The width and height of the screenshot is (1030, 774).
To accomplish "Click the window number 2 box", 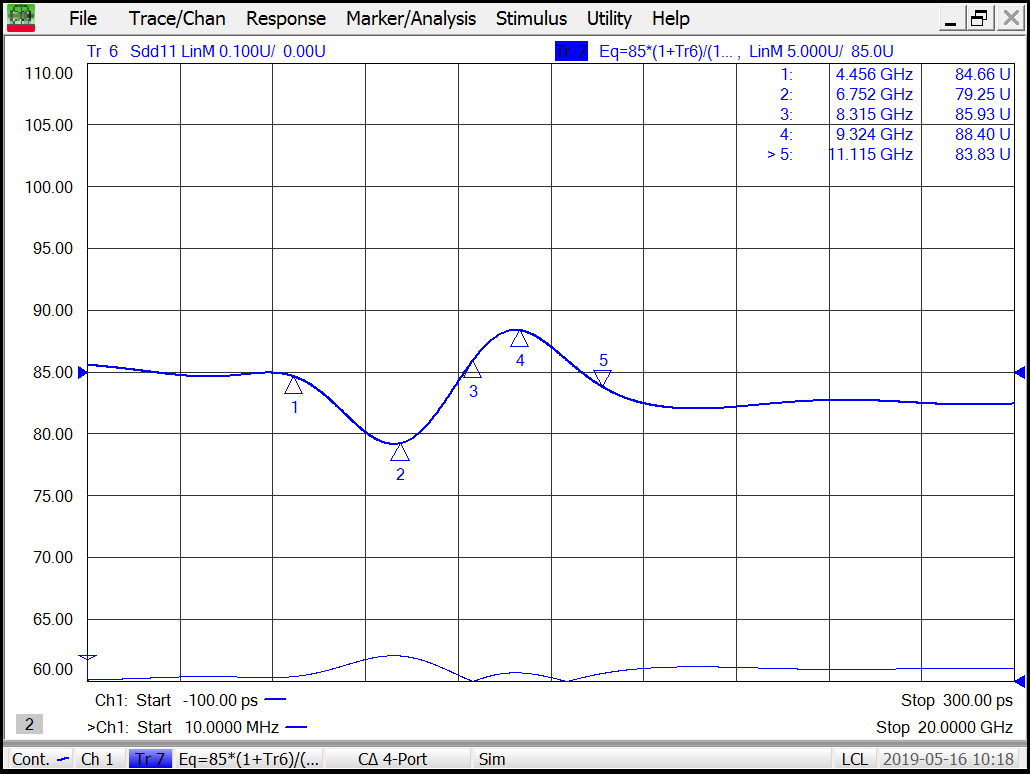I will click(29, 724).
